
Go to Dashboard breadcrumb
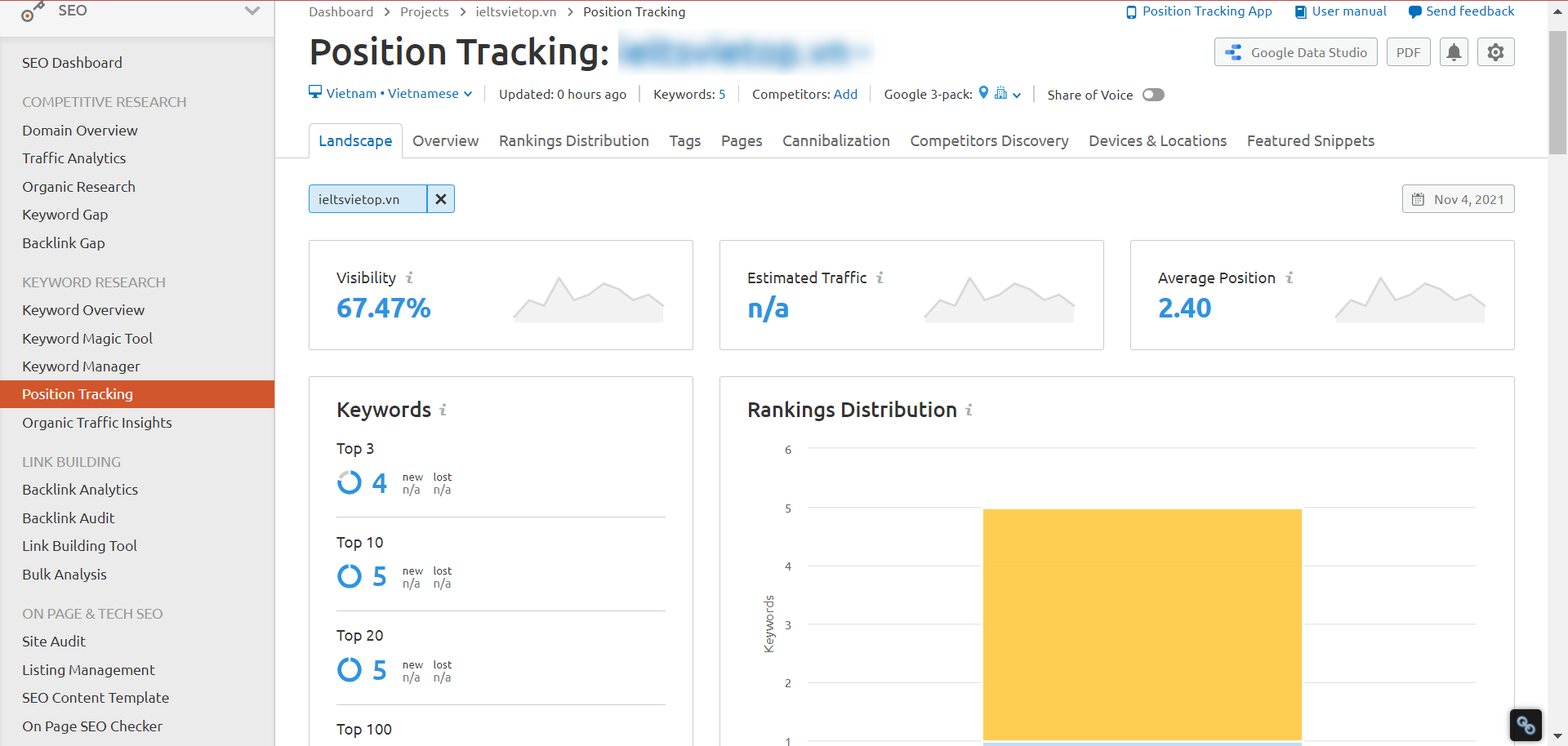[x=341, y=12]
